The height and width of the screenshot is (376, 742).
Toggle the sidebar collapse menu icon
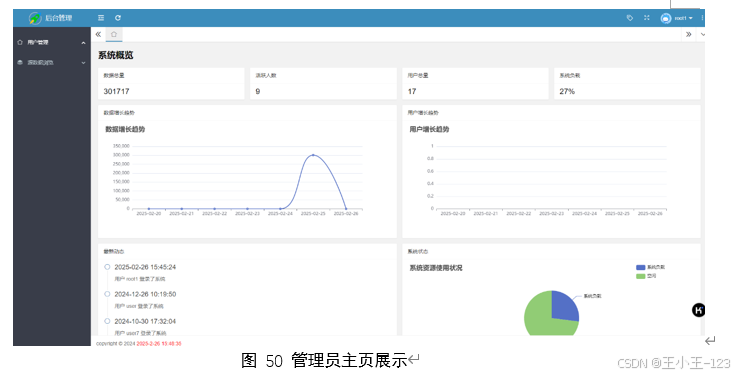pyautogui.click(x=101, y=18)
